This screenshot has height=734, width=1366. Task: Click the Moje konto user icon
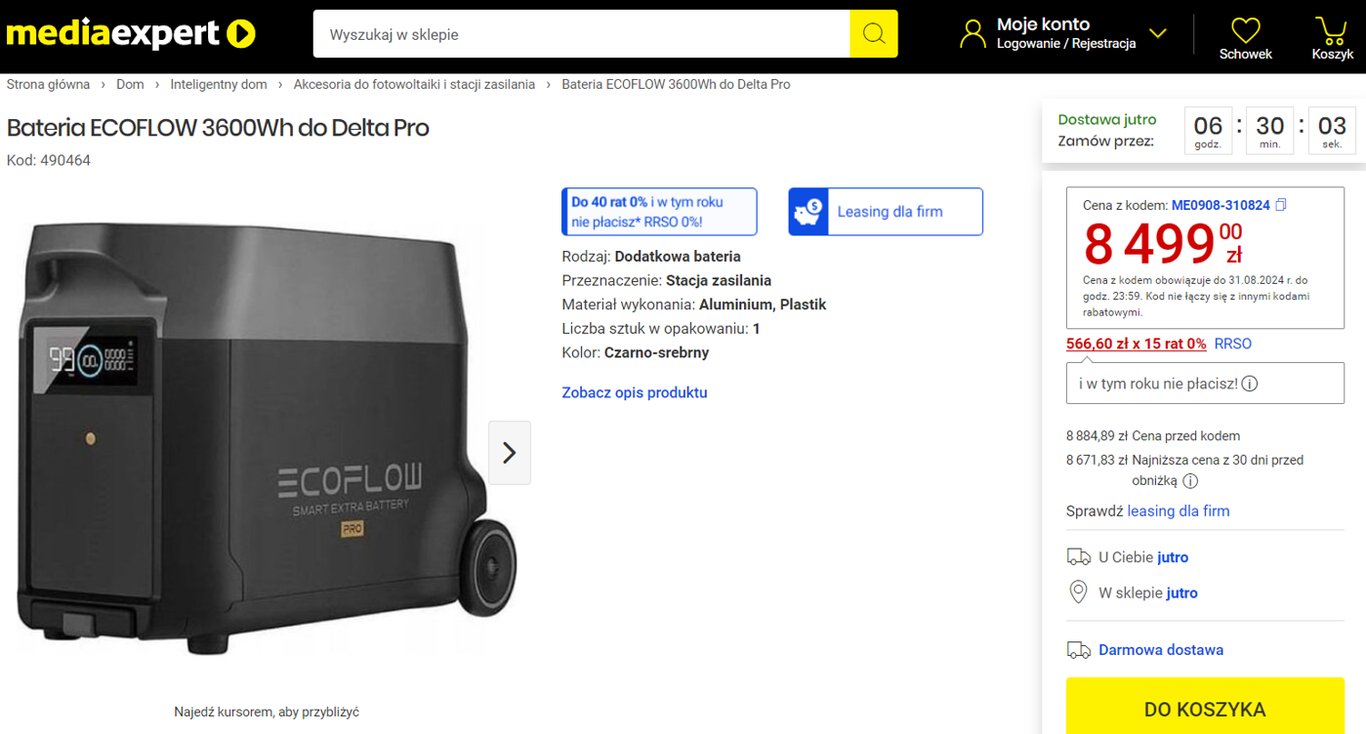[972, 34]
